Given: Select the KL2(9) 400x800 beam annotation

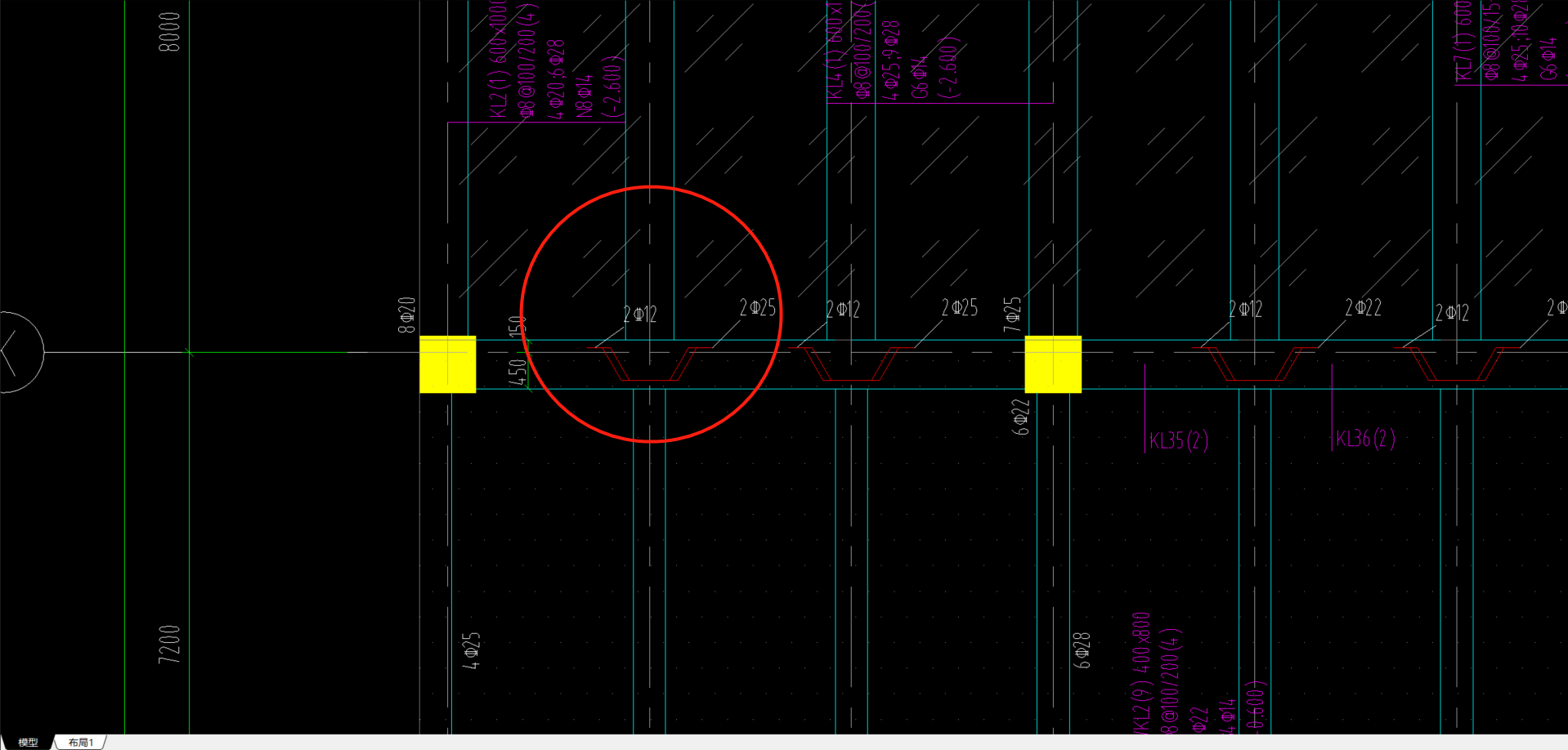Looking at the screenshot, I should (x=1141, y=673).
